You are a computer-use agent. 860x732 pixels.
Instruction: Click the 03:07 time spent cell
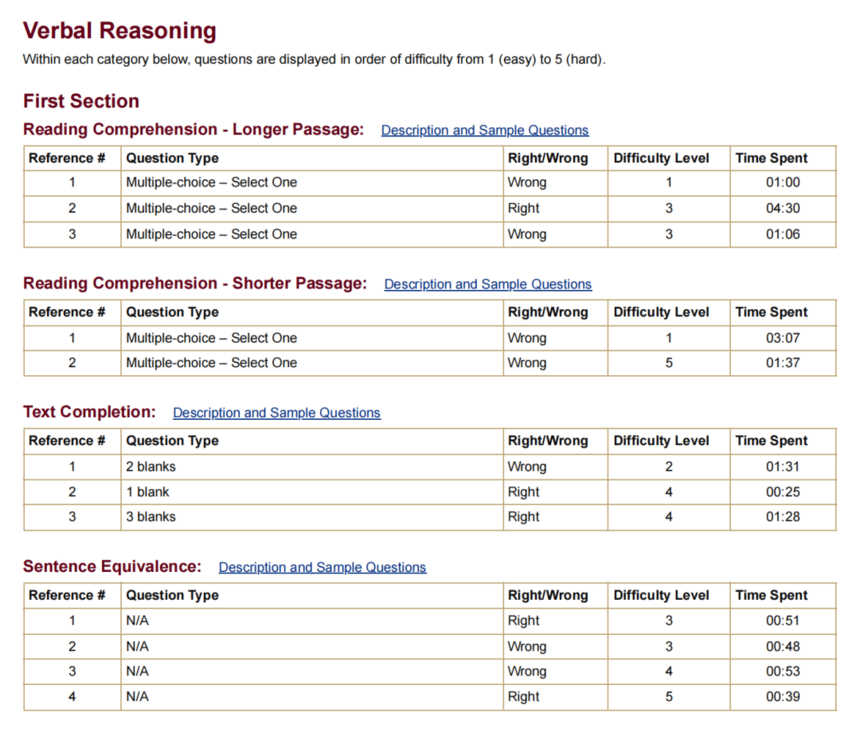(x=783, y=338)
